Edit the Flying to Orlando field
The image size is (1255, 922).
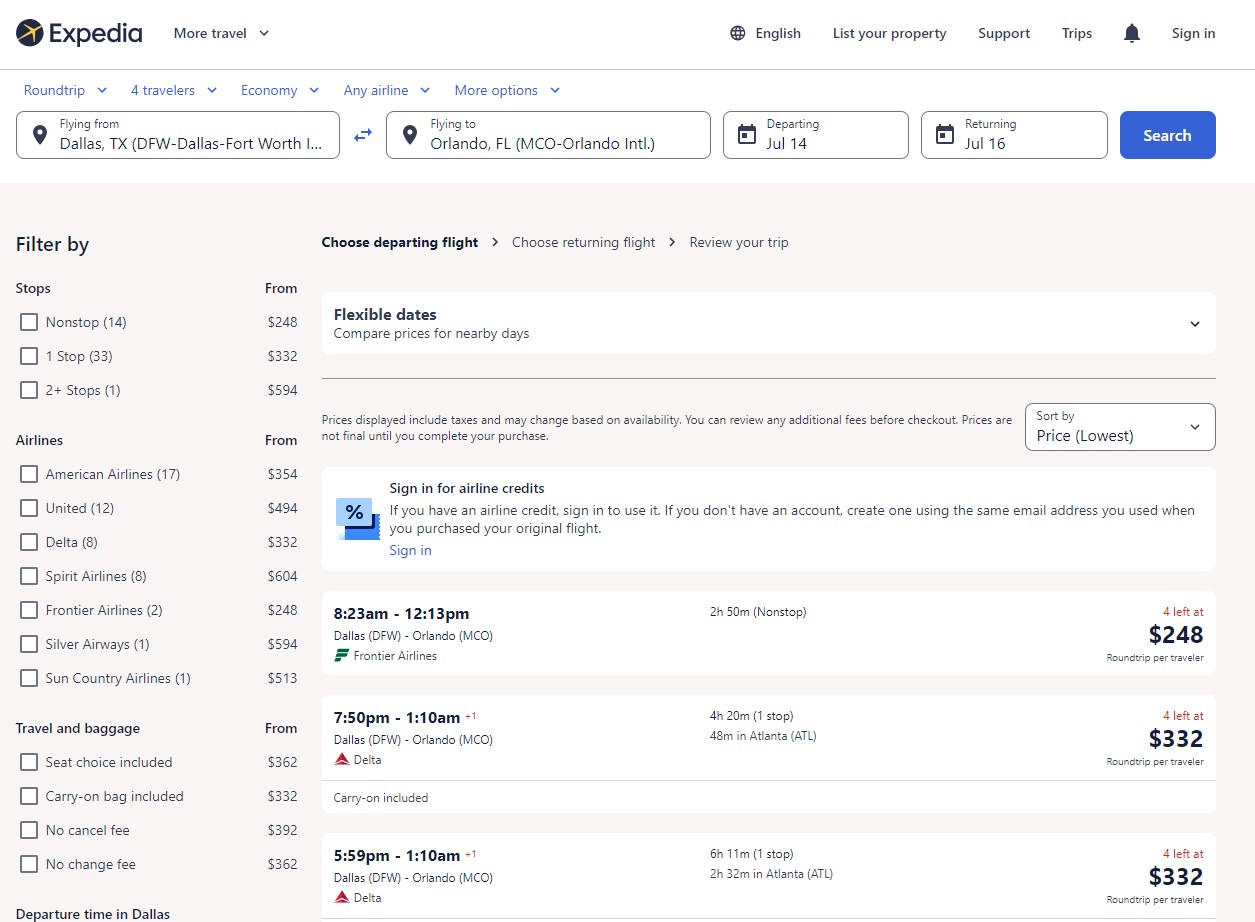coord(548,135)
